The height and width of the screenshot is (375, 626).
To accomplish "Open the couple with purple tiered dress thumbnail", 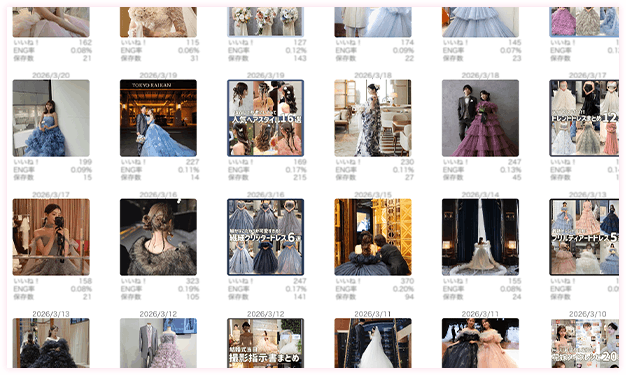I will point(480,118).
